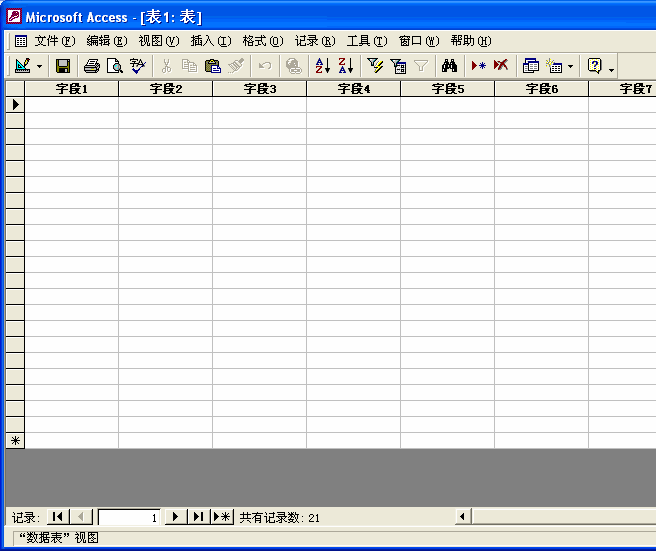This screenshot has width=656, height=551.
Task: Open the 插入(I) menu
Action: (211, 41)
